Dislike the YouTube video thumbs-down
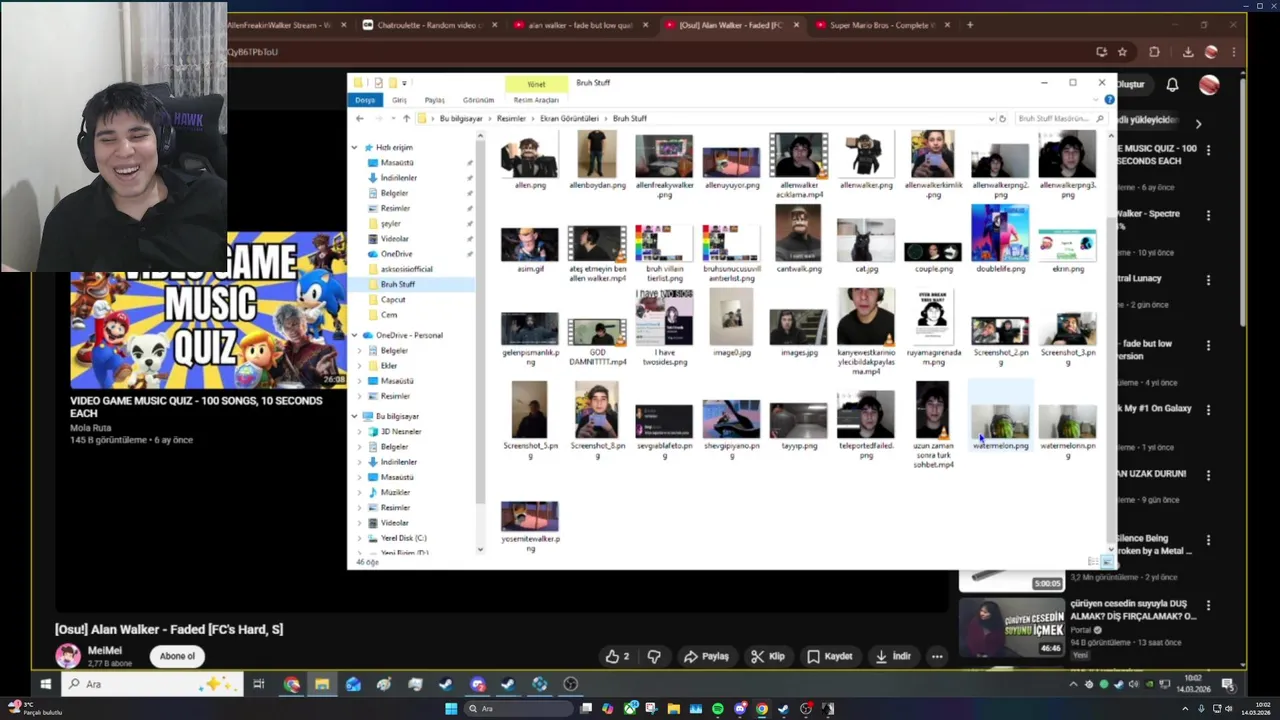 click(x=654, y=656)
